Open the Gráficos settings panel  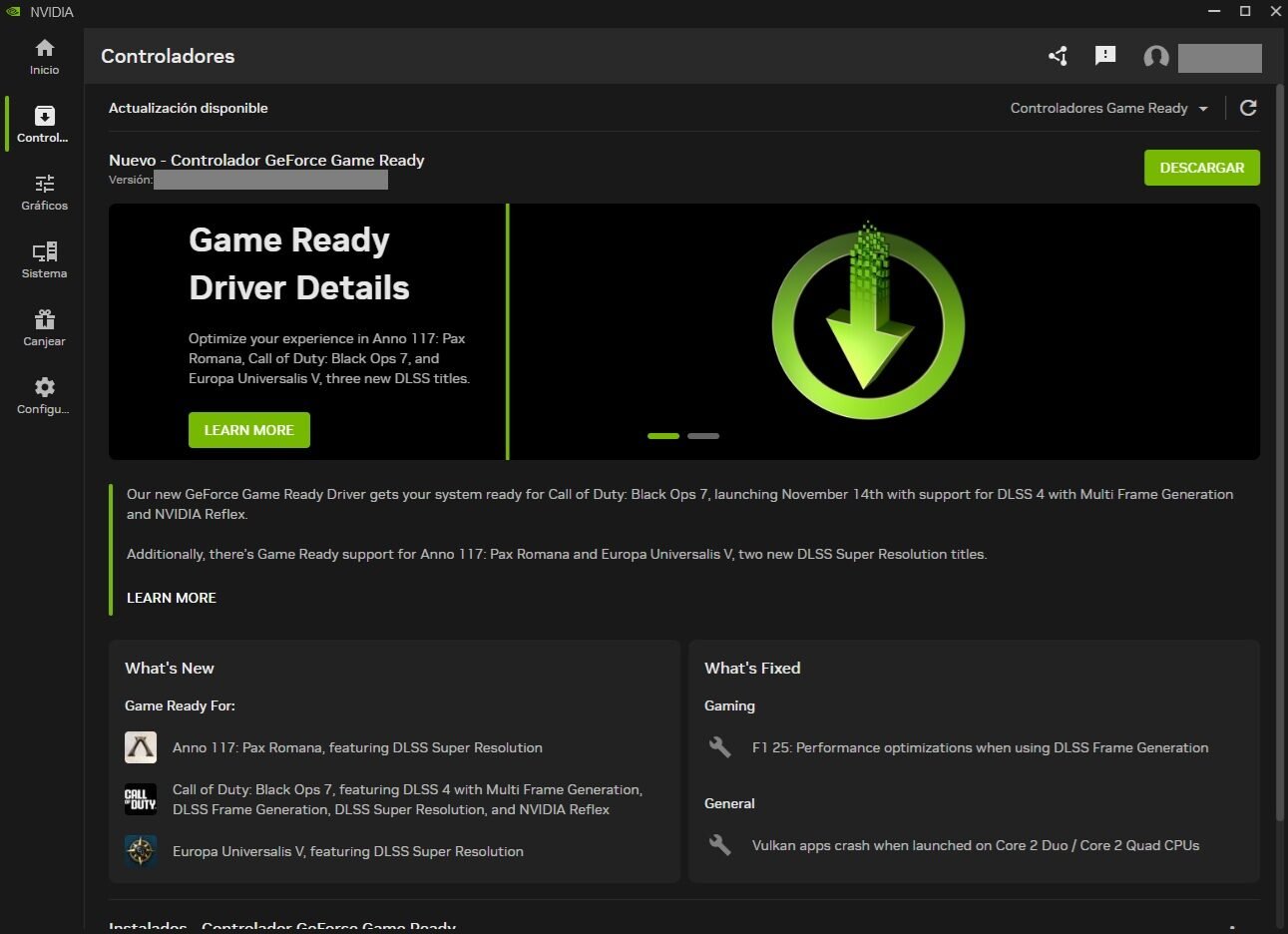[x=44, y=192]
